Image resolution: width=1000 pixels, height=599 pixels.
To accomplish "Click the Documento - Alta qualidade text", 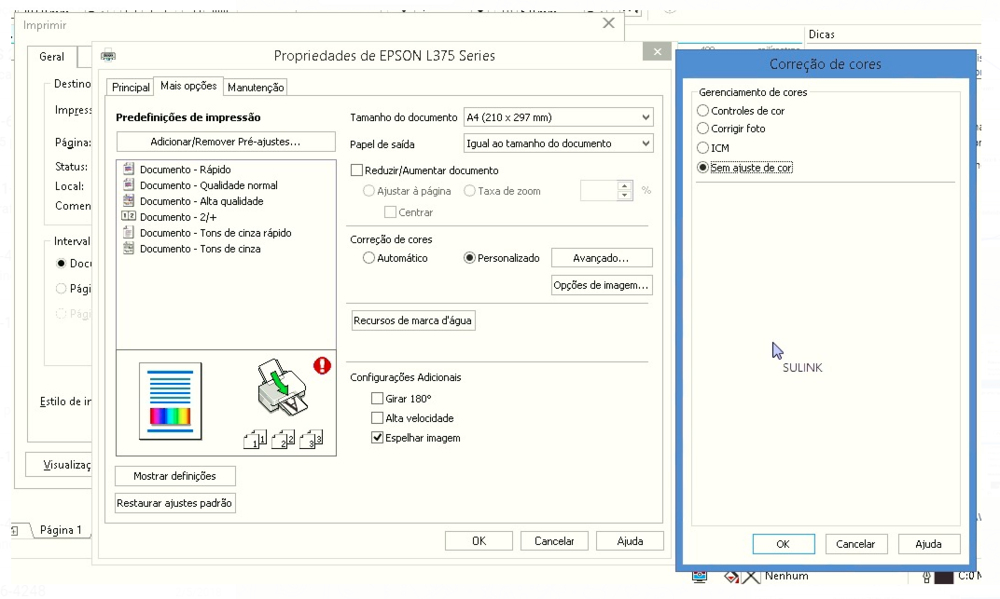I will [x=202, y=201].
